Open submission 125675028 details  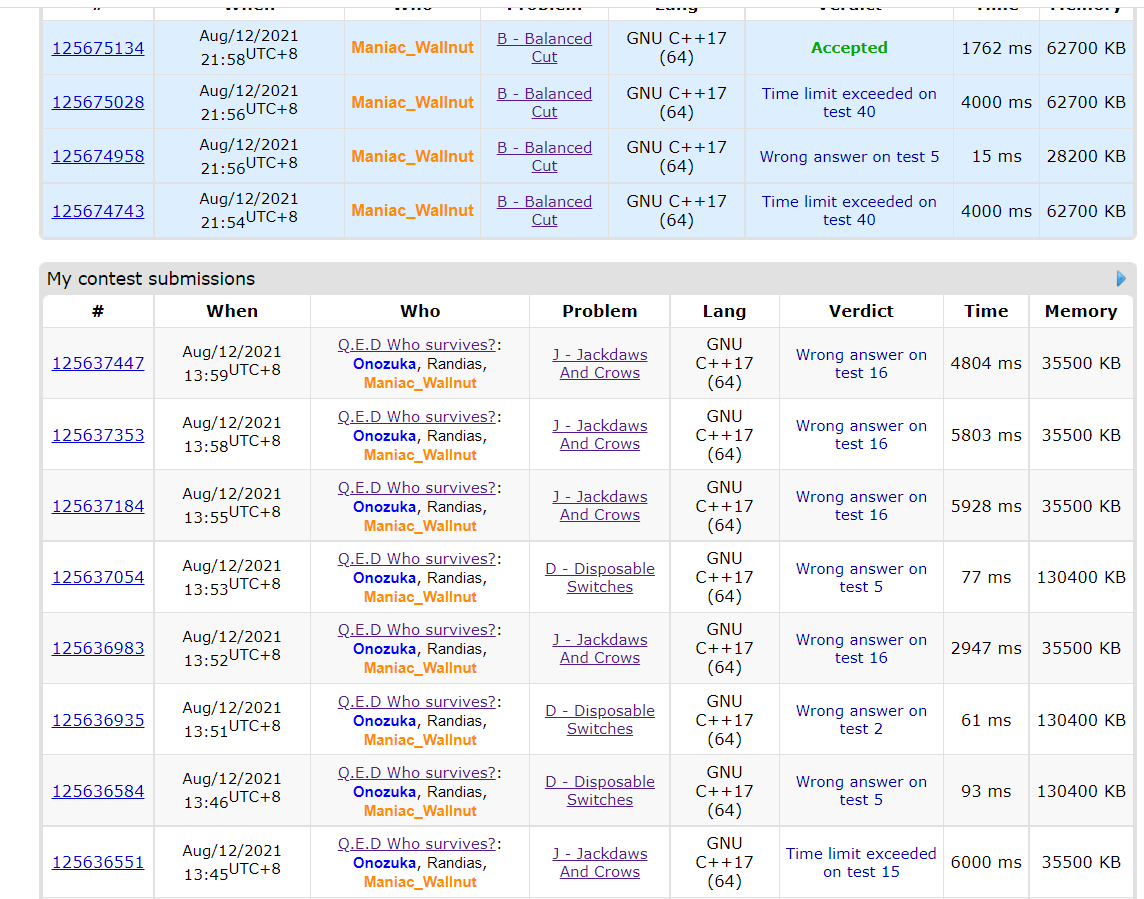[98, 102]
